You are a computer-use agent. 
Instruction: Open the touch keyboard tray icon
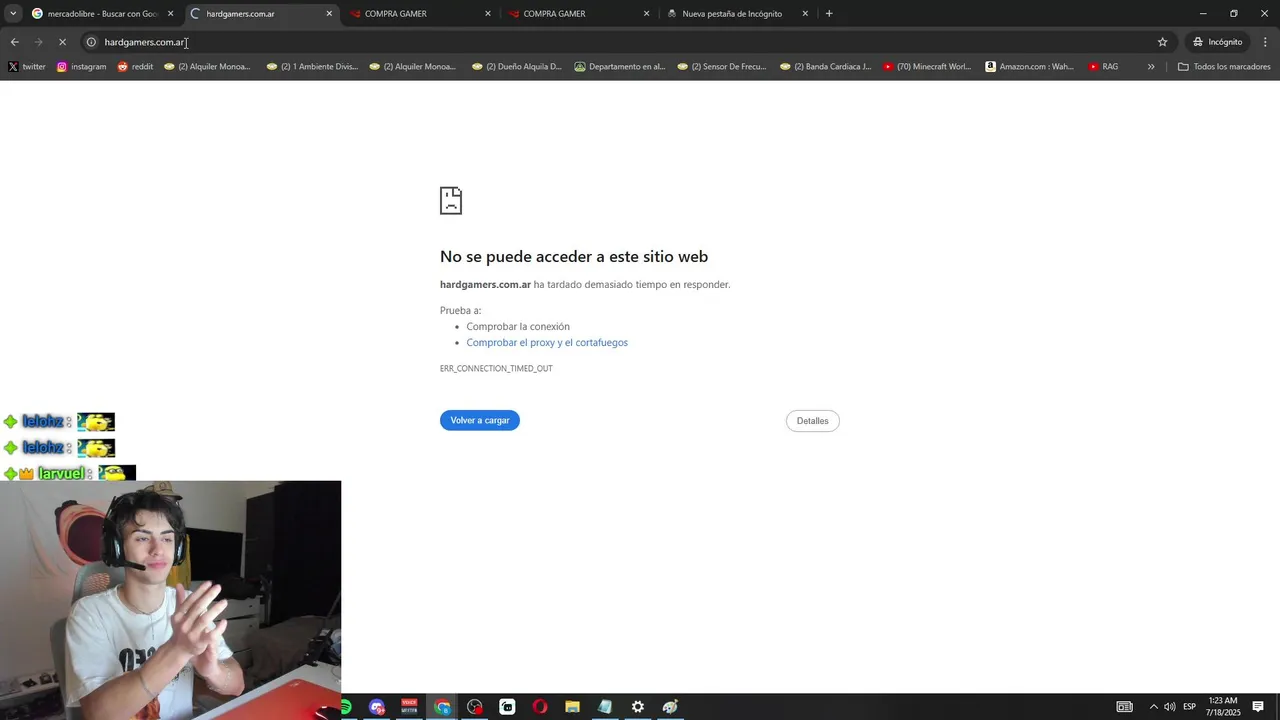coord(1124,707)
